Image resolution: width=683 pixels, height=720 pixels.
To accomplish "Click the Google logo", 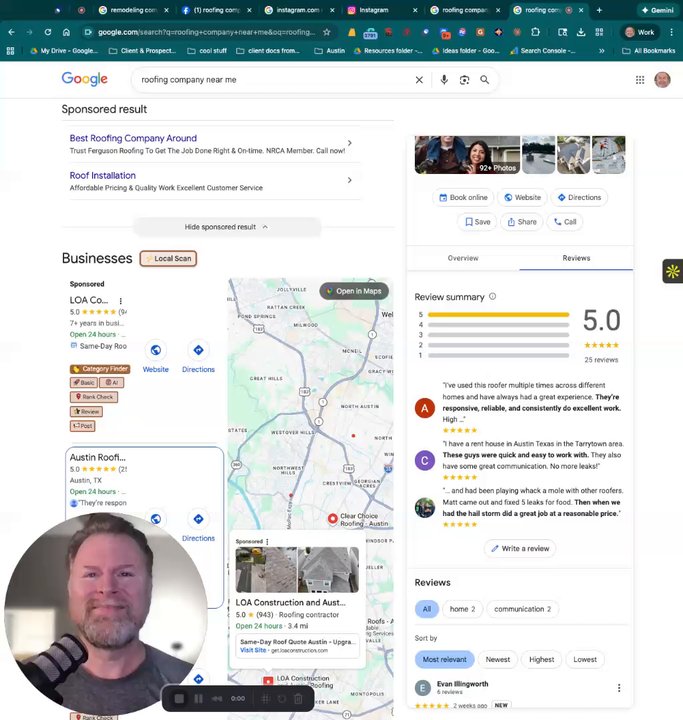I will [x=85, y=79].
